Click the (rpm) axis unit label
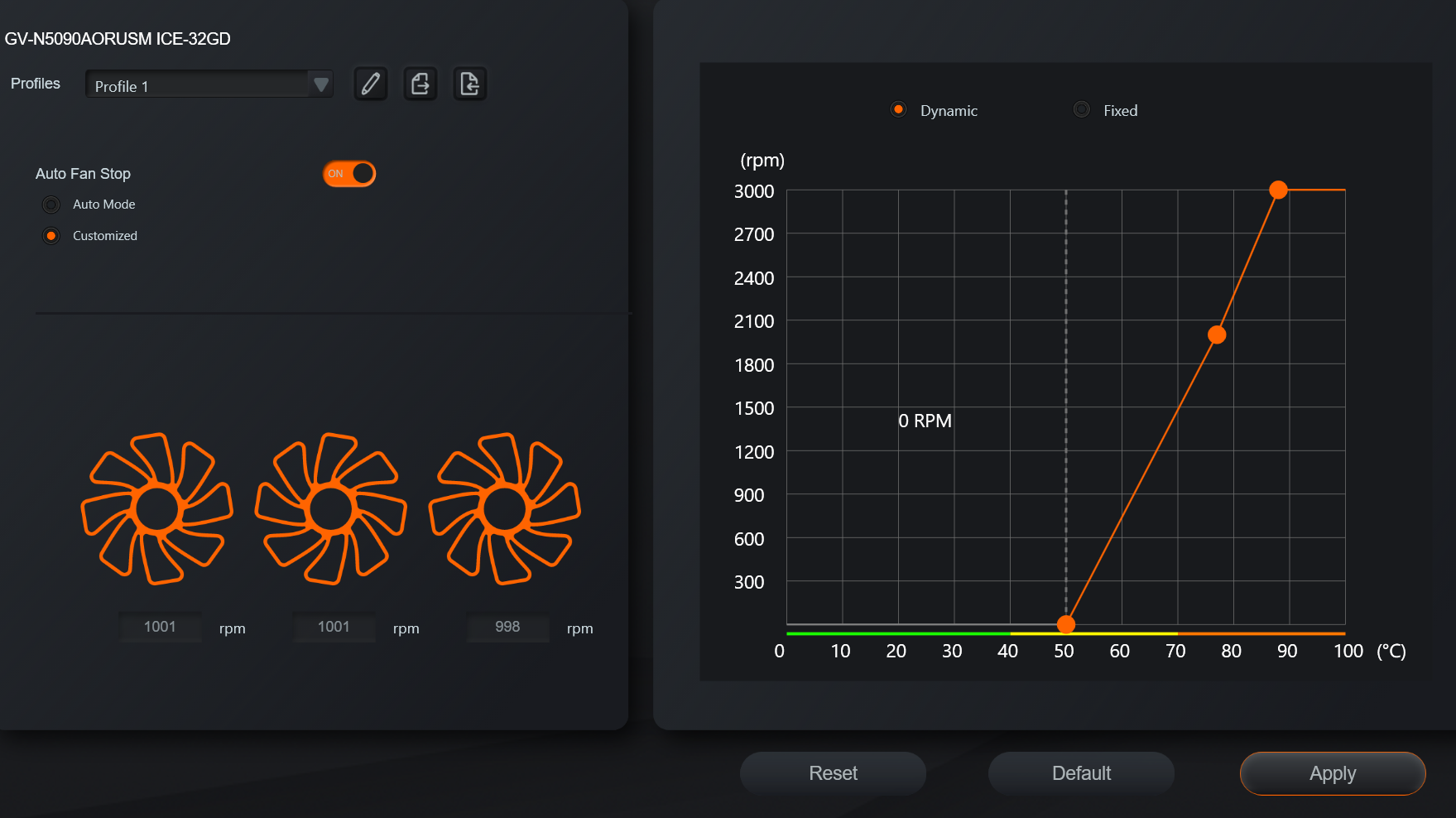Image resolution: width=1456 pixels, height=818 pixels. [x=762, y=160]
